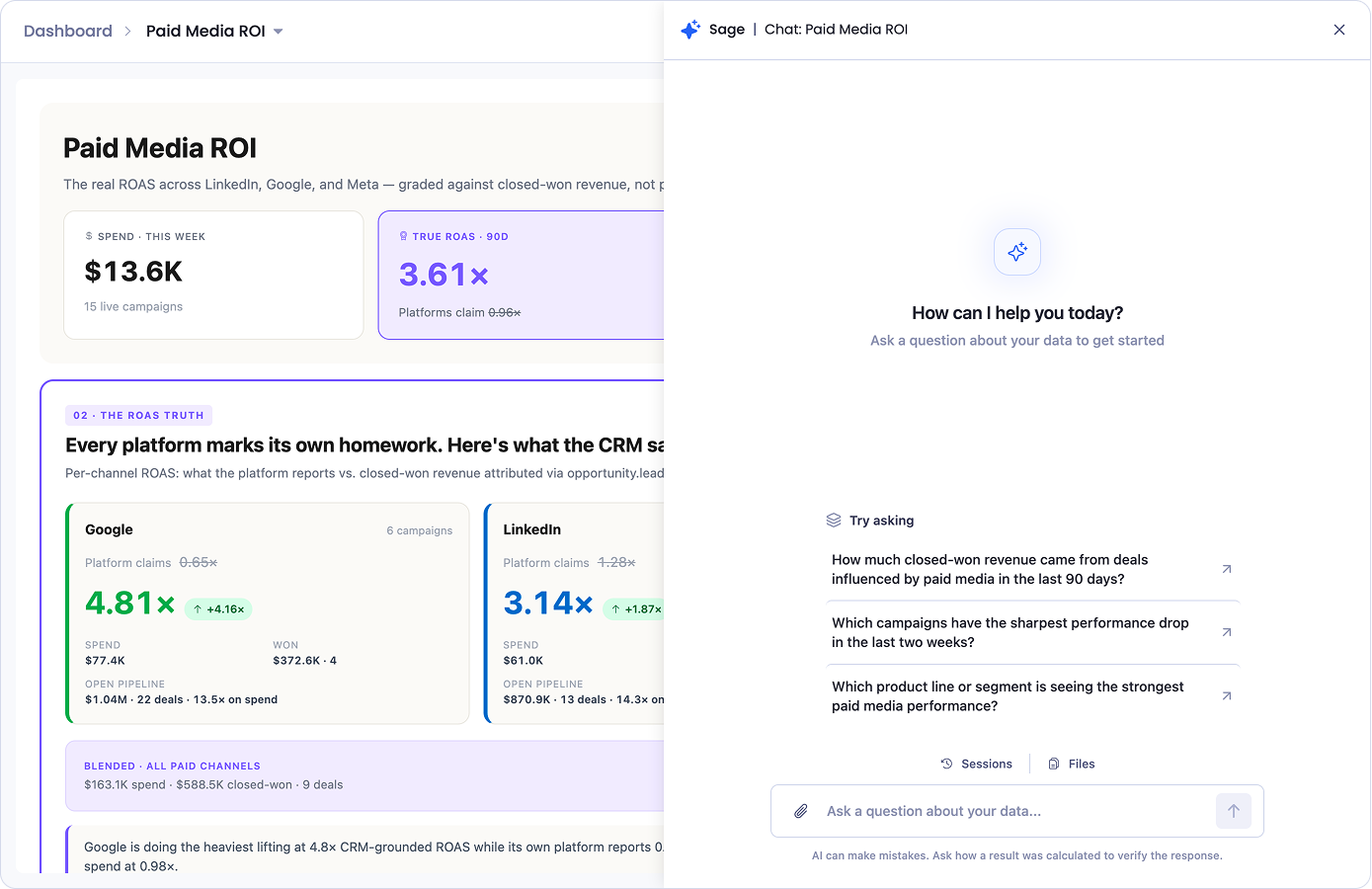
Task: Select the Paid Media ROI breadcrumb title
Action: coord(205,31)
